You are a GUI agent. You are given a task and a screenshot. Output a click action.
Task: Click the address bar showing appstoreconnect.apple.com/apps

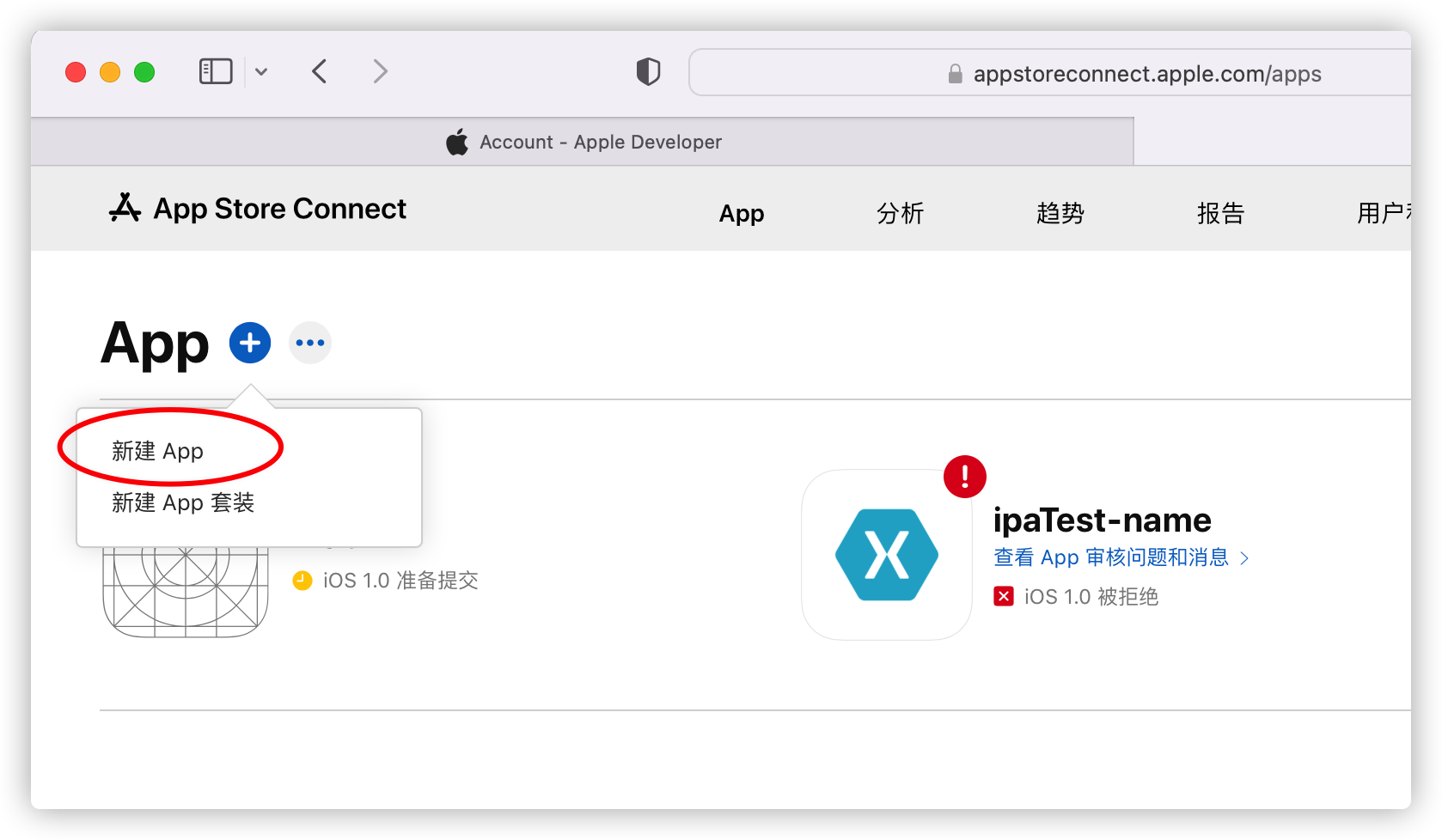point(1049,72)
